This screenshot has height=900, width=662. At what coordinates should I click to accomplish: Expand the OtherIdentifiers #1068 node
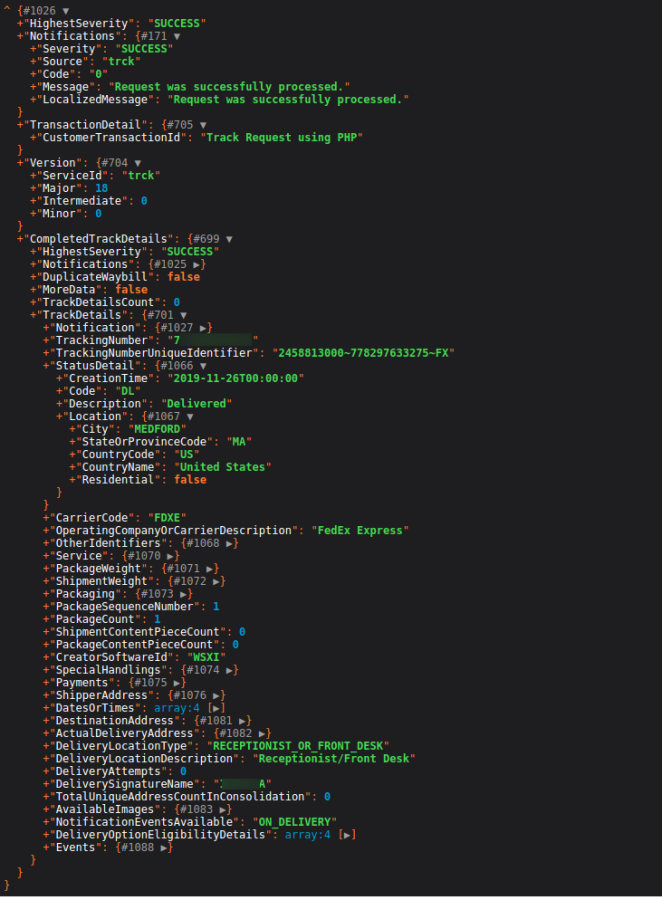point(231,543)
